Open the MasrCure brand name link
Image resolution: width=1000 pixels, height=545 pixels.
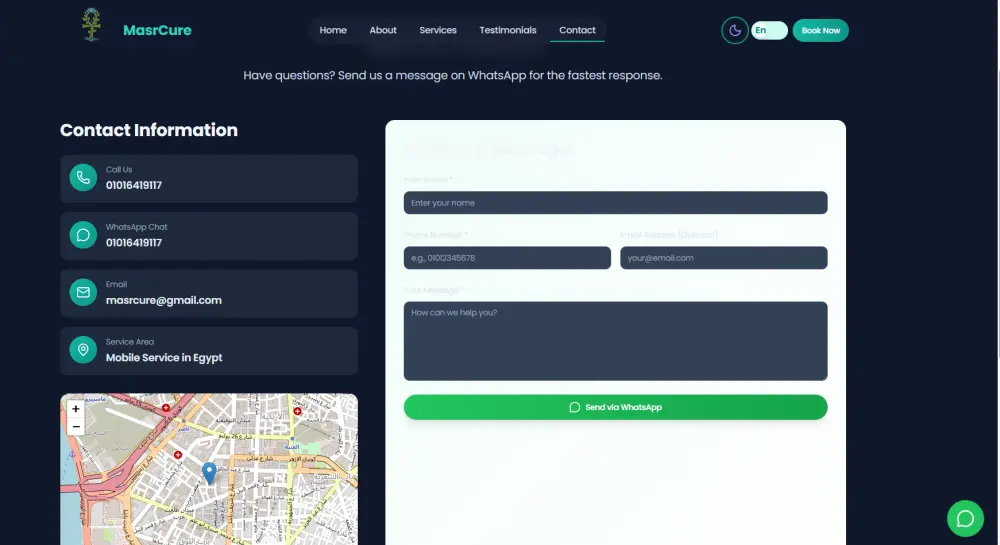pyautogui.click(x=157, y=30)
